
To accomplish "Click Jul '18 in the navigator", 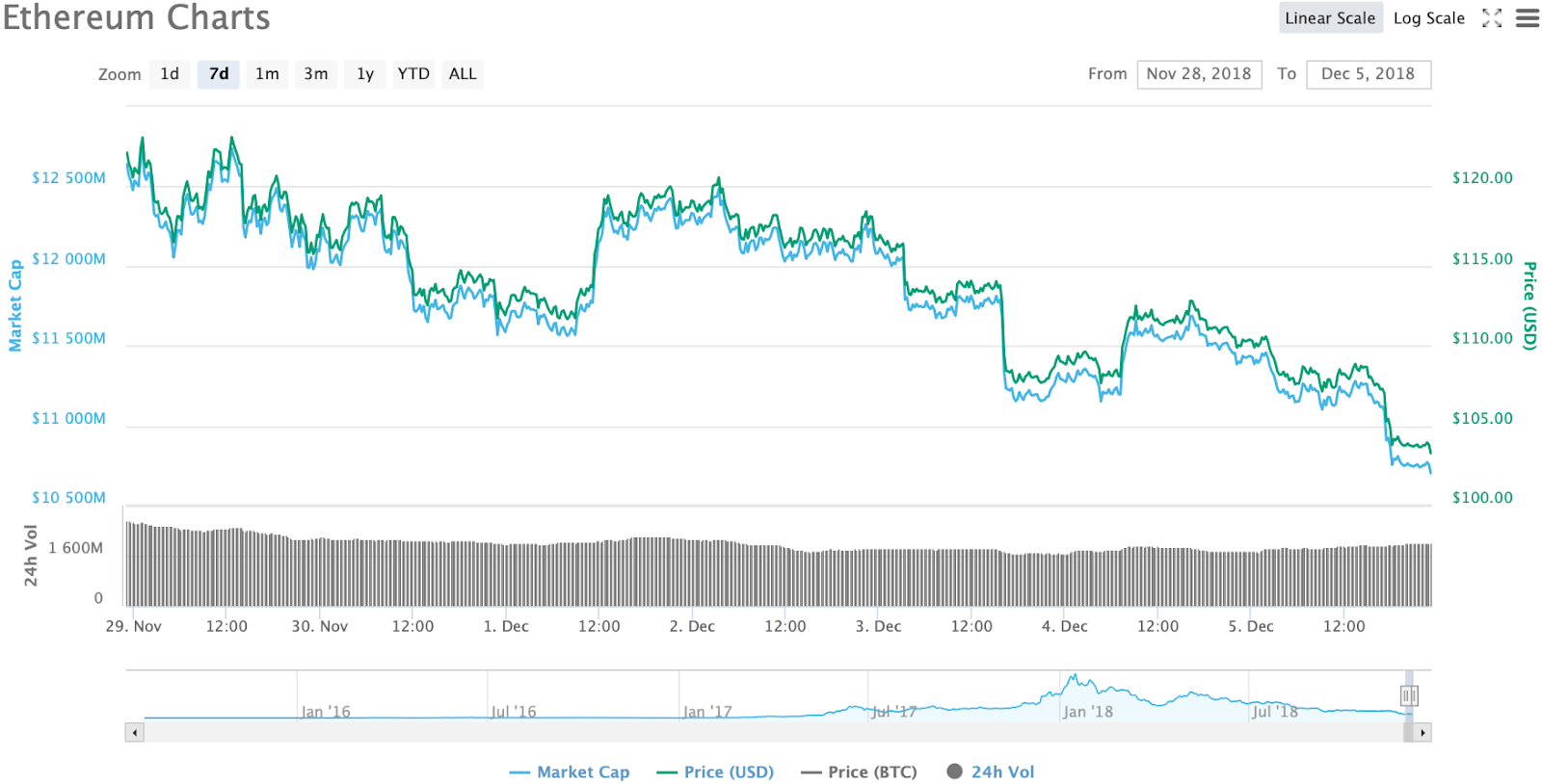I will [1275, 712].
